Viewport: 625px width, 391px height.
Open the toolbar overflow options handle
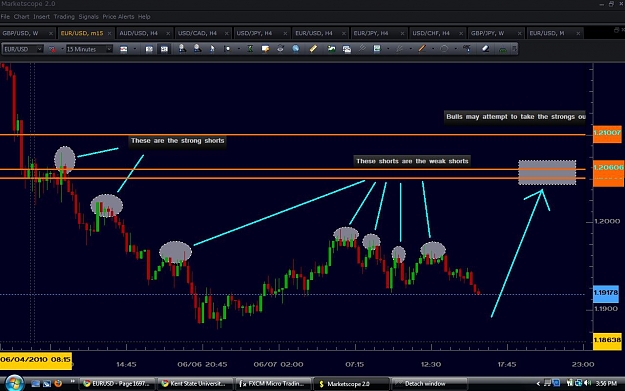pyautogui.click(x=515, y=49)
